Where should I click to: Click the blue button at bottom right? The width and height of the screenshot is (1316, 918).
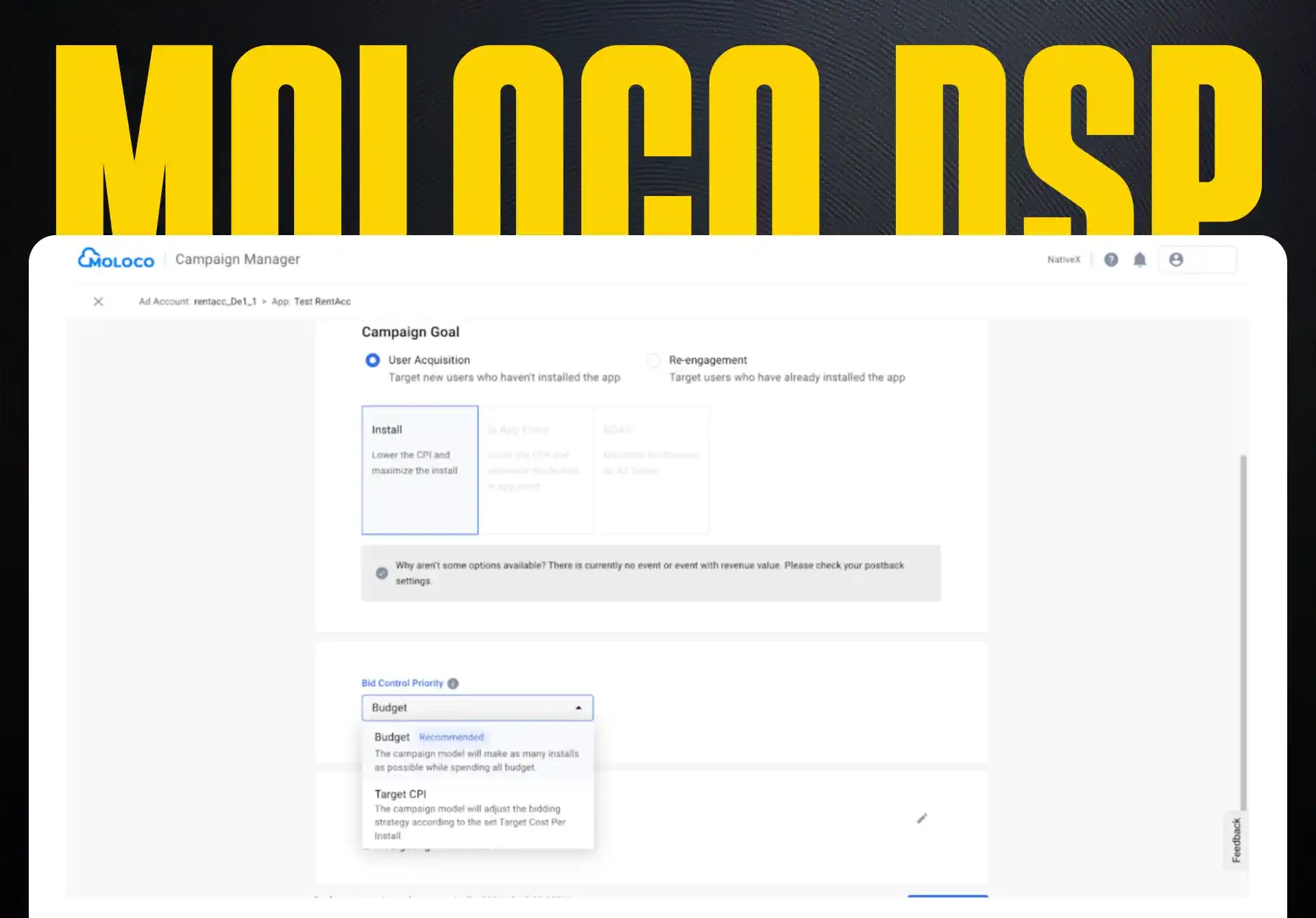[948, 896]
